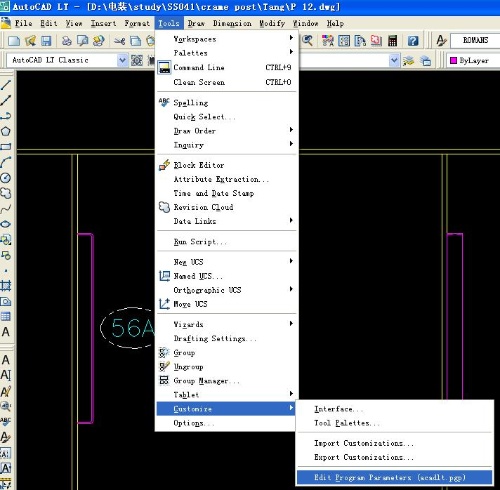This screenshot has width=500, height=490.
Task: Select the Rectangle tool
Action: 6,147
